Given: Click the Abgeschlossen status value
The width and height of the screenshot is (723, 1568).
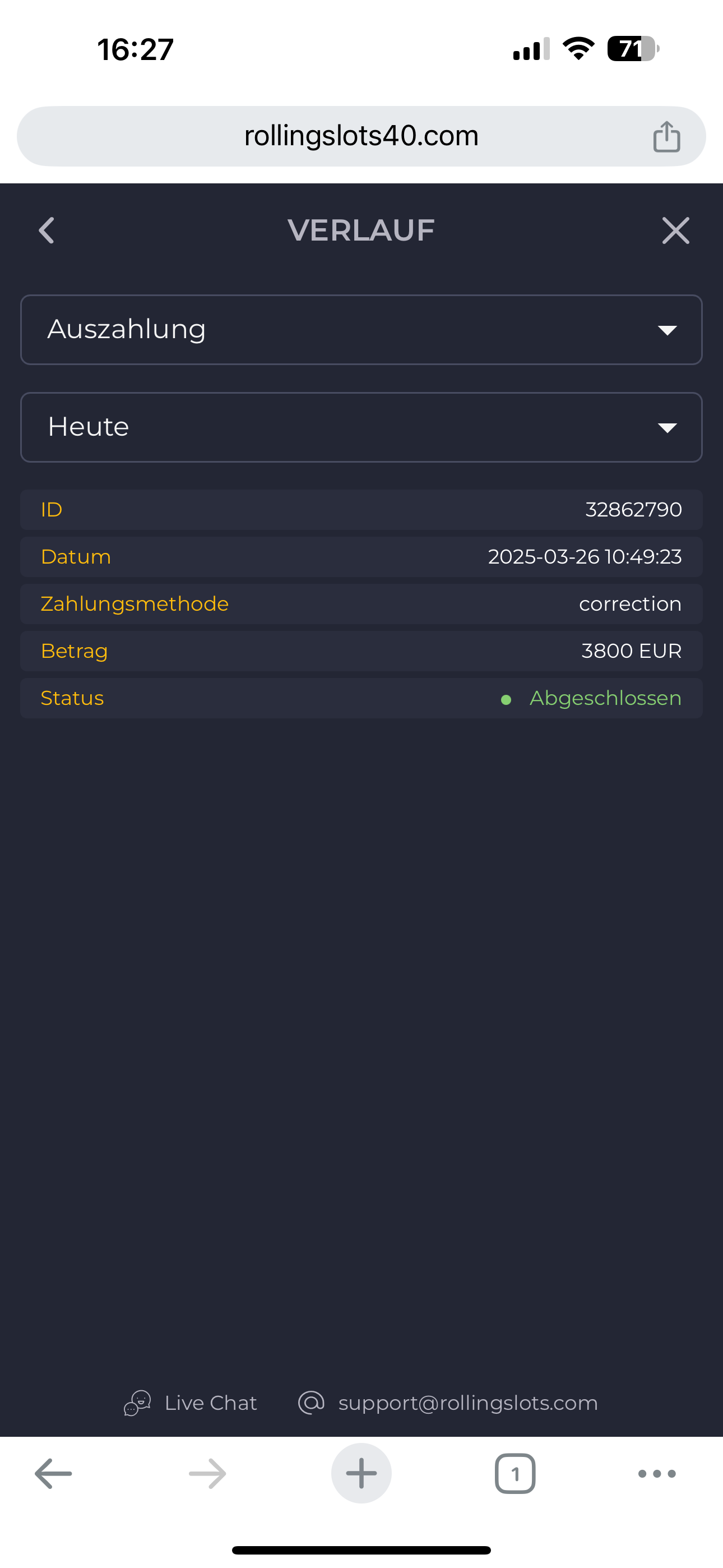Looking at the screenshot, I should [x=605, y=698].
